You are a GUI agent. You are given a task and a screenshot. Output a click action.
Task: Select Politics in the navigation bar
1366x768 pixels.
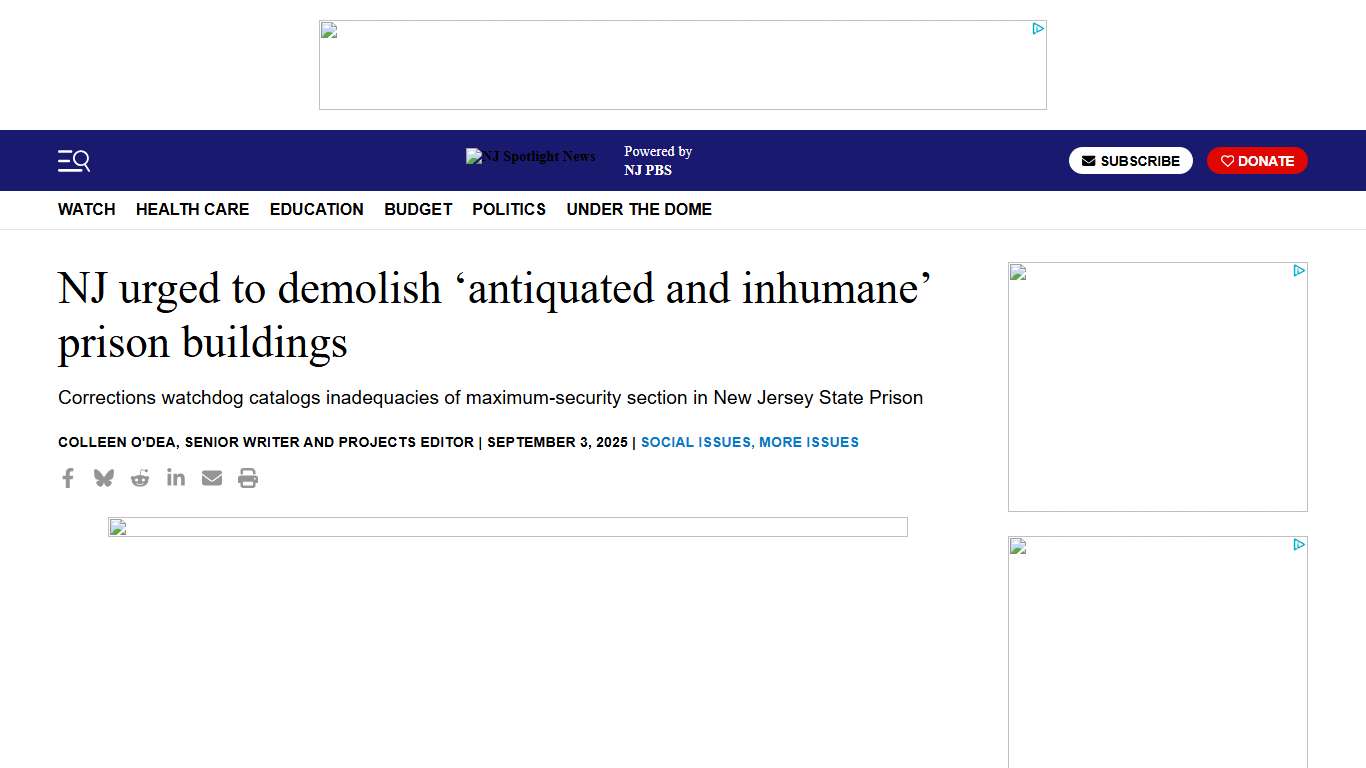tap(509, 209)
